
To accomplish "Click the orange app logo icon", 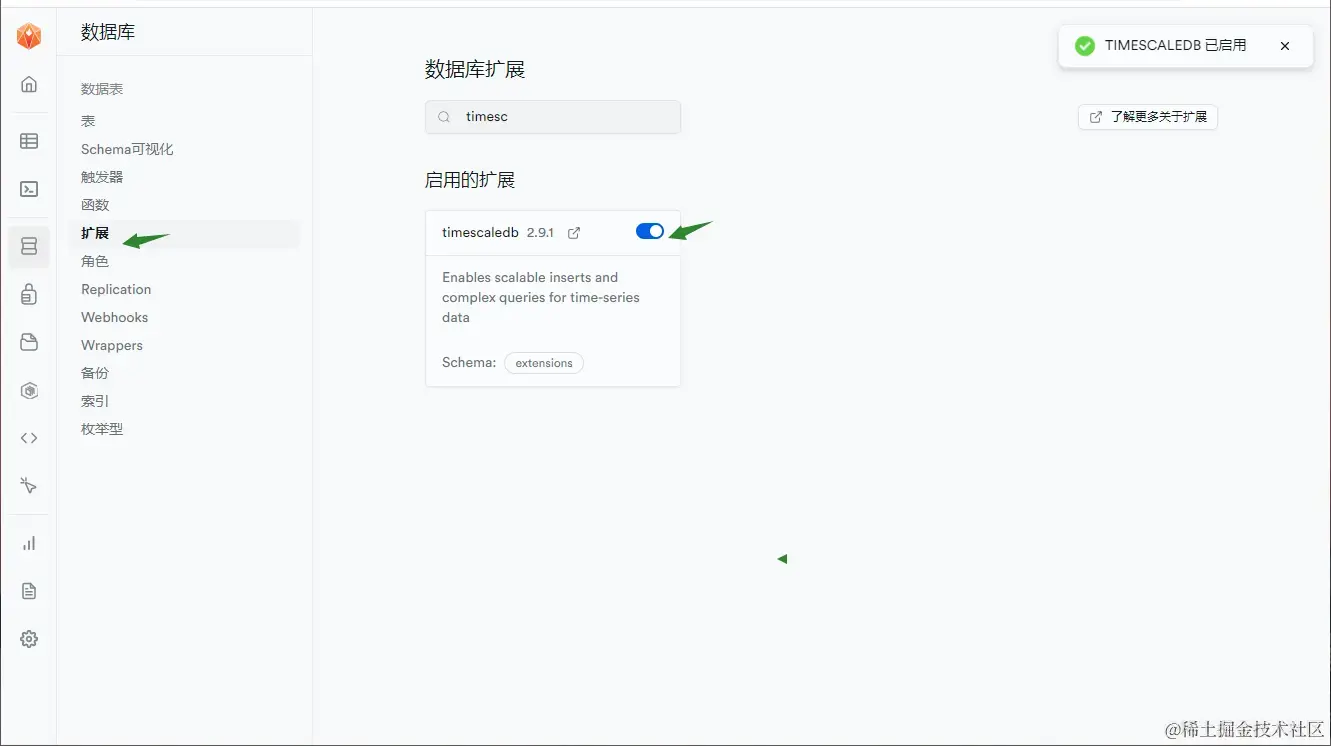I will pyautogui.click(x=29, y=37).
